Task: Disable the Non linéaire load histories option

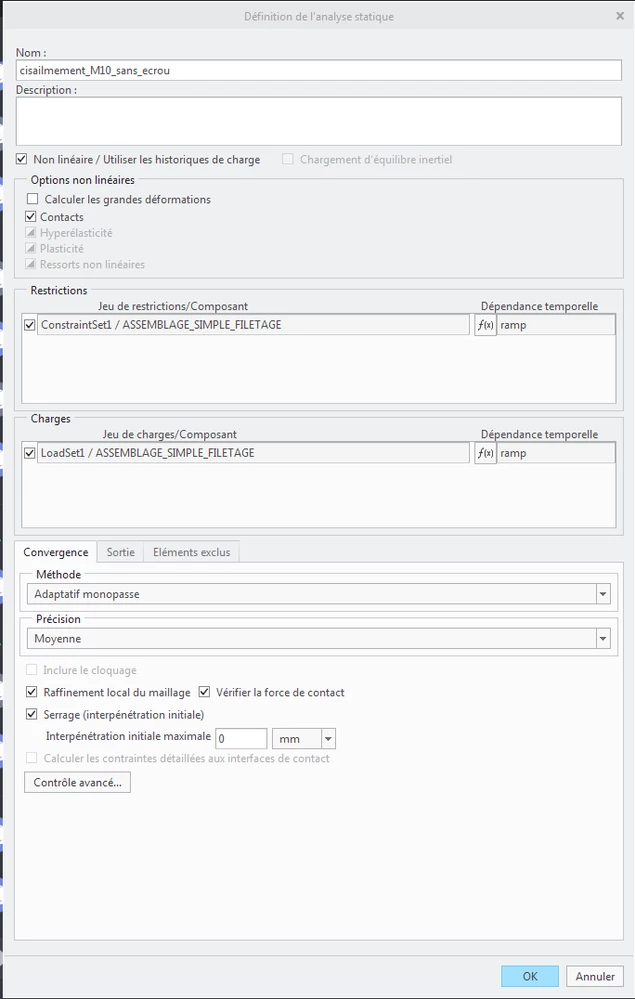Action: click(21, 158)
